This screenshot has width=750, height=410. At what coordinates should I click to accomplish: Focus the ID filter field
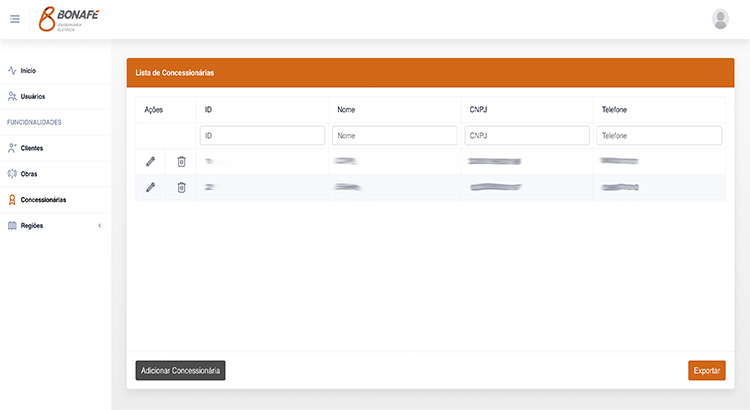point(262,135)
